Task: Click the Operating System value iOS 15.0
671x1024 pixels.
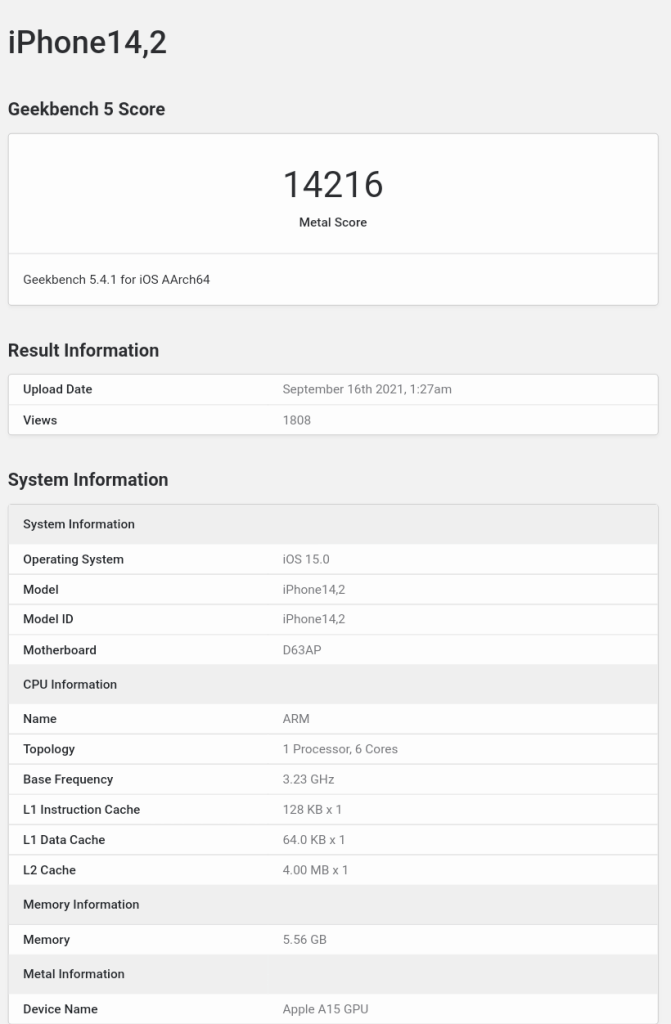Action: coord(306,559)
